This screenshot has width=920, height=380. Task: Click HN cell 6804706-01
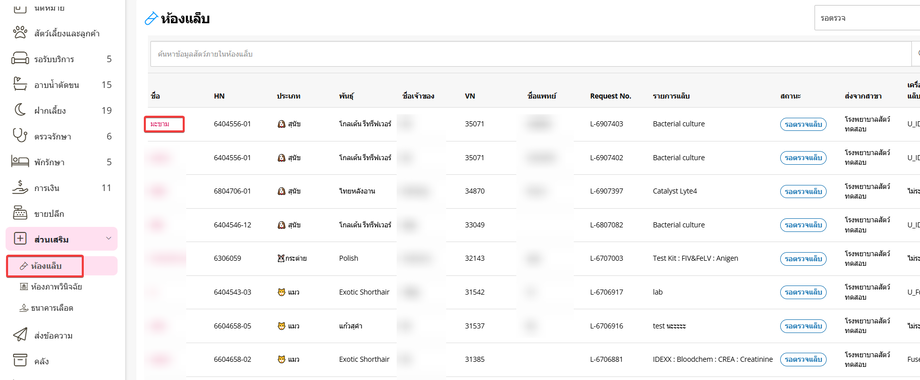(232, 191)
